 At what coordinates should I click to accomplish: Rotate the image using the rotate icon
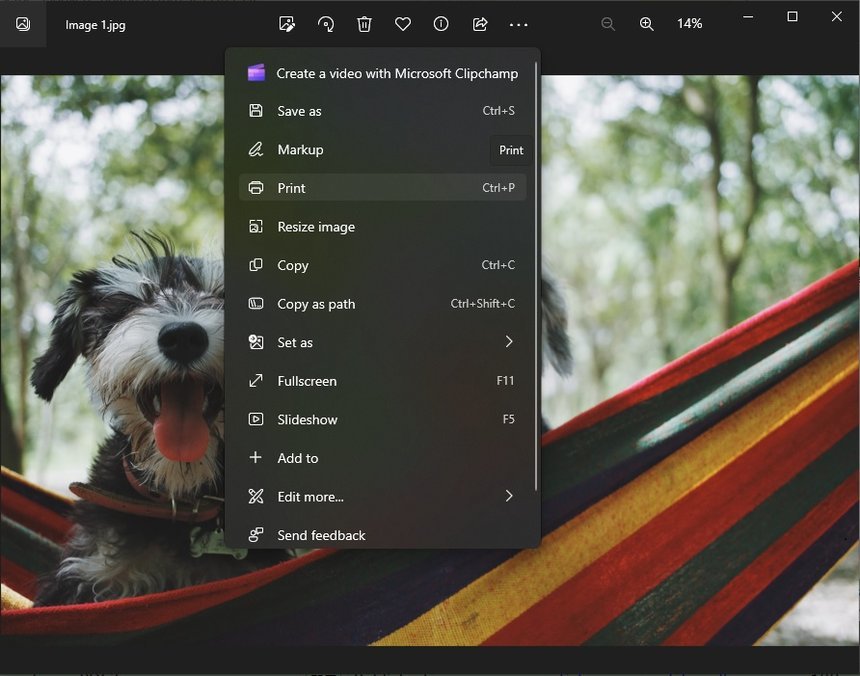326,24
